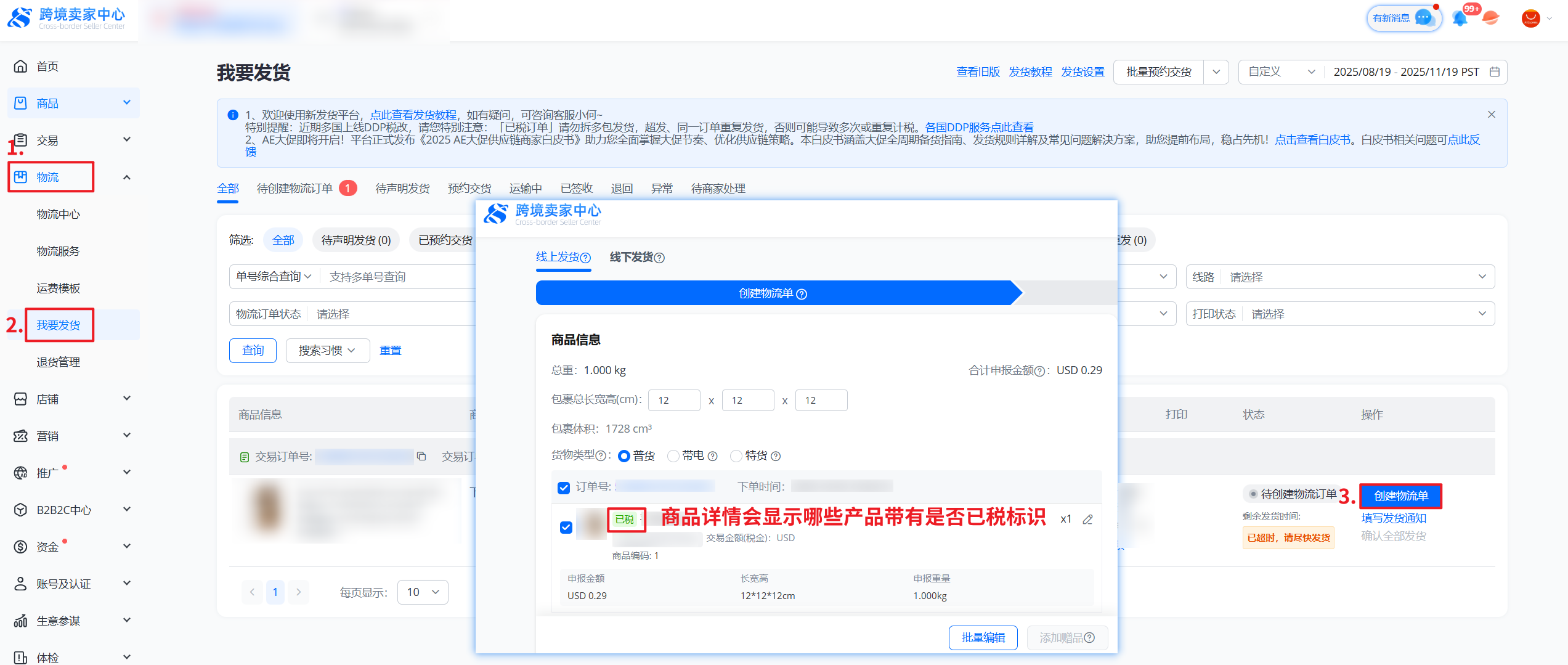Click the 批量编辑 button

[x=983, y=638]
